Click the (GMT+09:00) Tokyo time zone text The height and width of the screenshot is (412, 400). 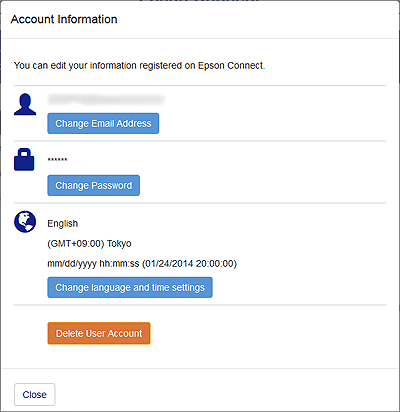89,244
